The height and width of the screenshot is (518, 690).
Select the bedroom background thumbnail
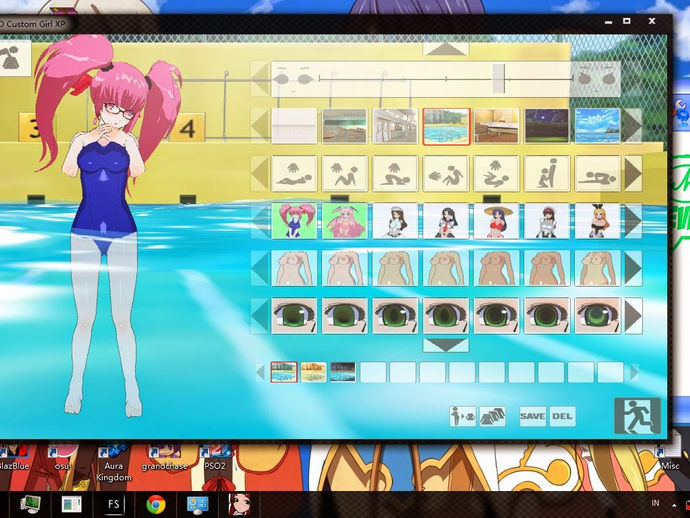coord(496,126)
